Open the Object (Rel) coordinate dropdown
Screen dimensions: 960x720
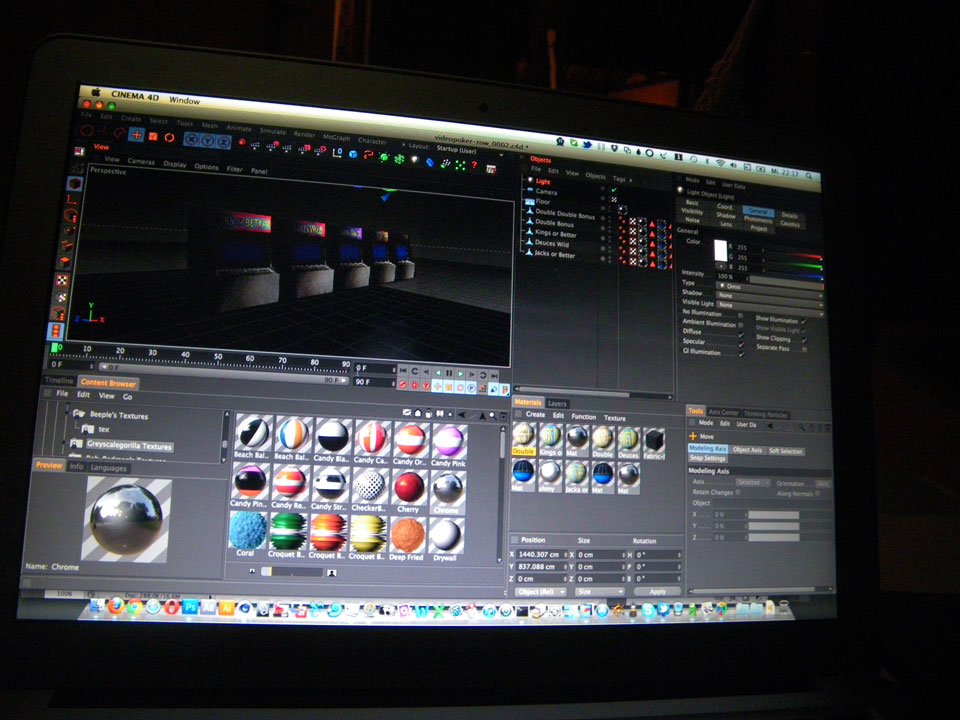pyautogui.click(x=540, y=591)
